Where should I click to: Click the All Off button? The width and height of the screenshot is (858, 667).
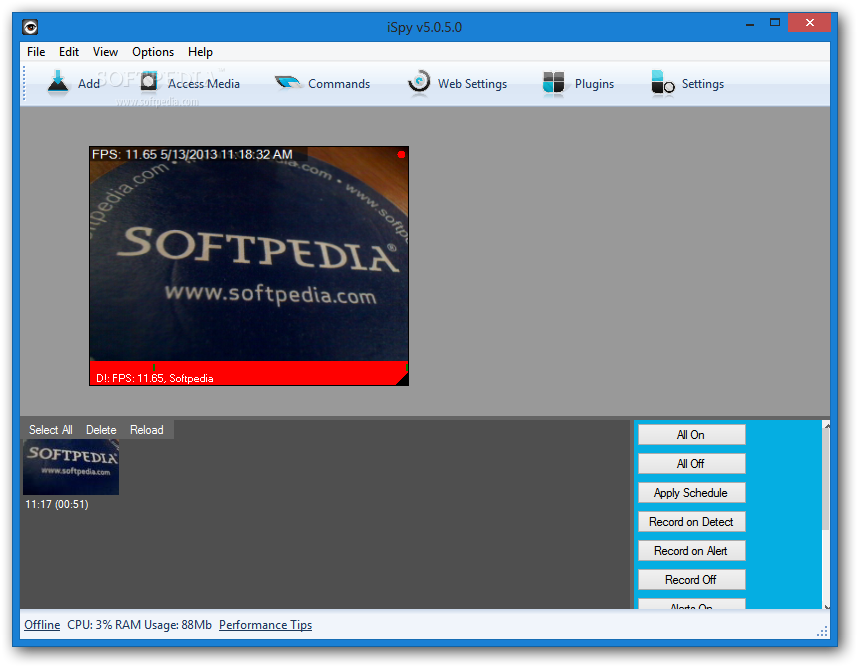click(x=691, y=464)
